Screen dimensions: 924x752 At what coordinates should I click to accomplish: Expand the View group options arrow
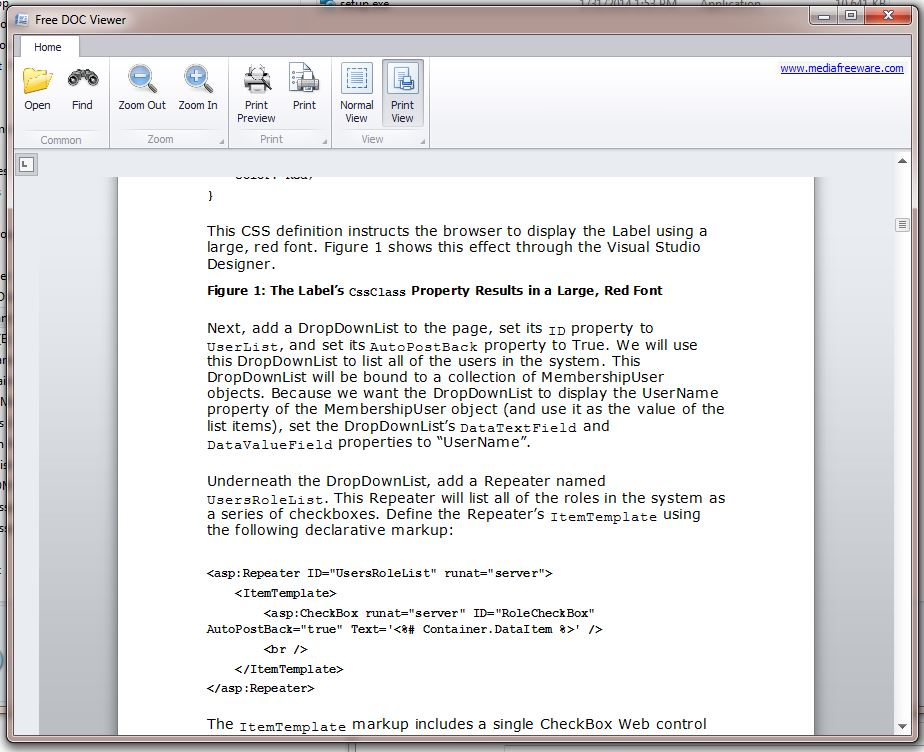pyautogui.click(x=421, y=141)
